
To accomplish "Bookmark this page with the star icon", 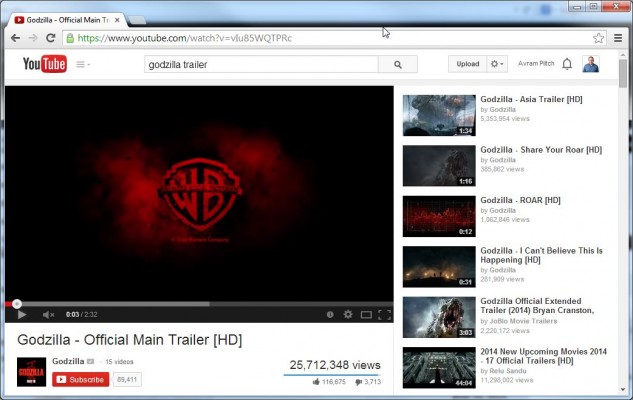I will (598, 38).
